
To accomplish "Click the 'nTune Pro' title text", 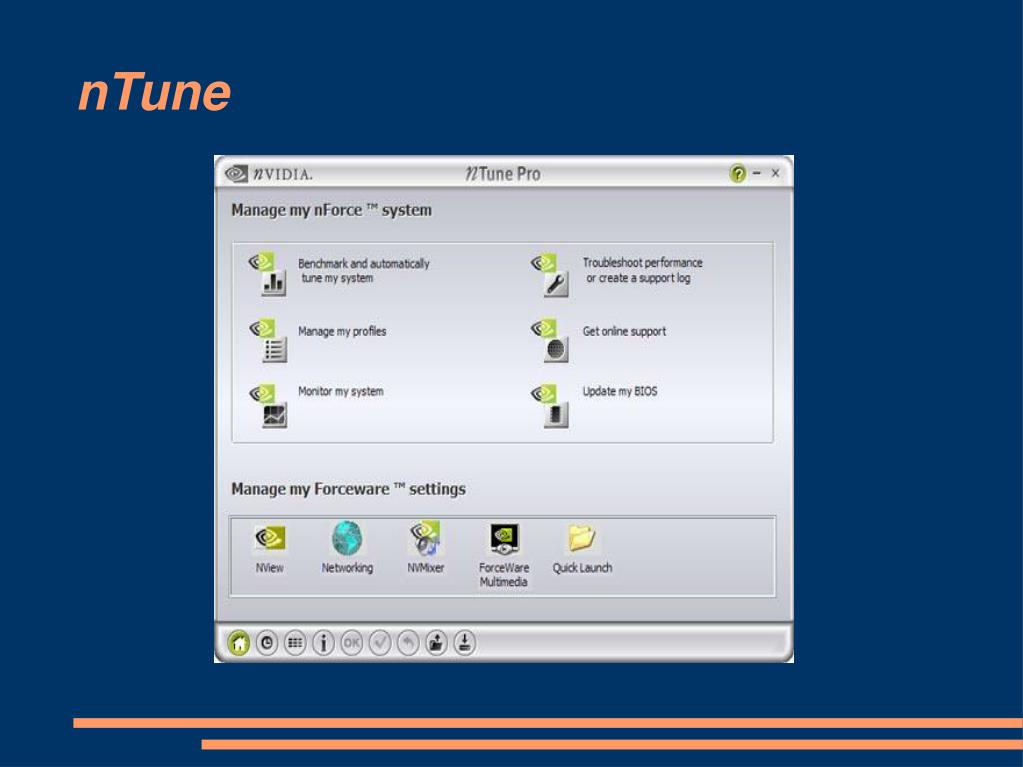I will click(x=502, y=174).
